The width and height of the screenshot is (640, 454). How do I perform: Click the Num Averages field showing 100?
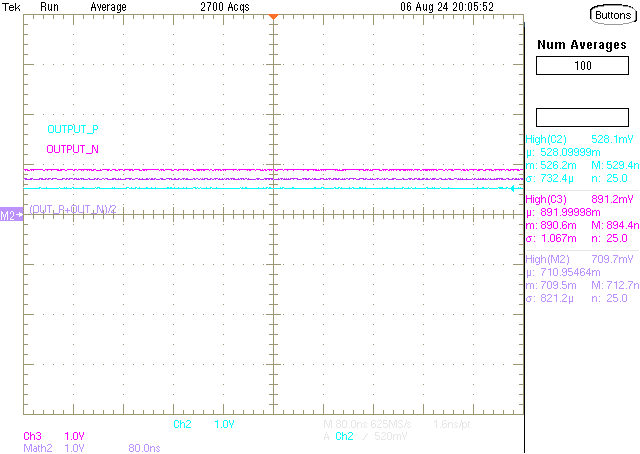pos(583,66)
